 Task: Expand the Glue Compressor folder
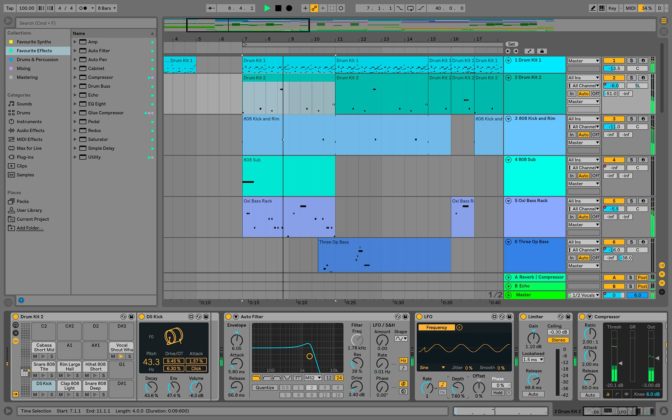click(75, 113)
